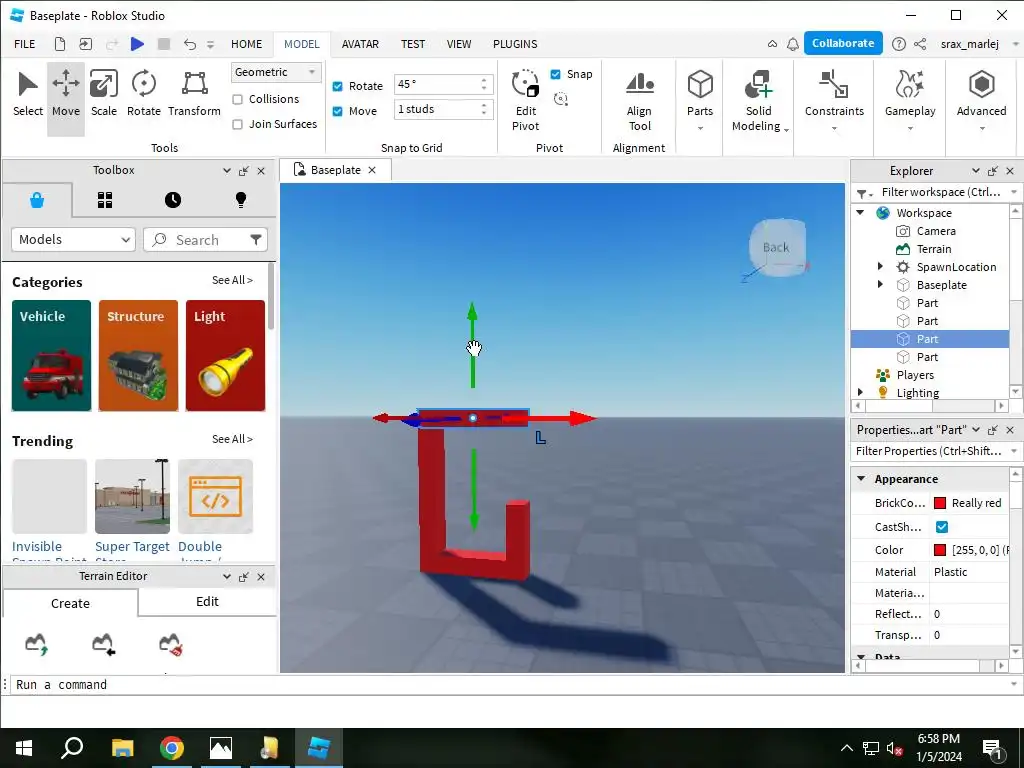
Task: Open notifications bell icon
Action: coord(792,44)
